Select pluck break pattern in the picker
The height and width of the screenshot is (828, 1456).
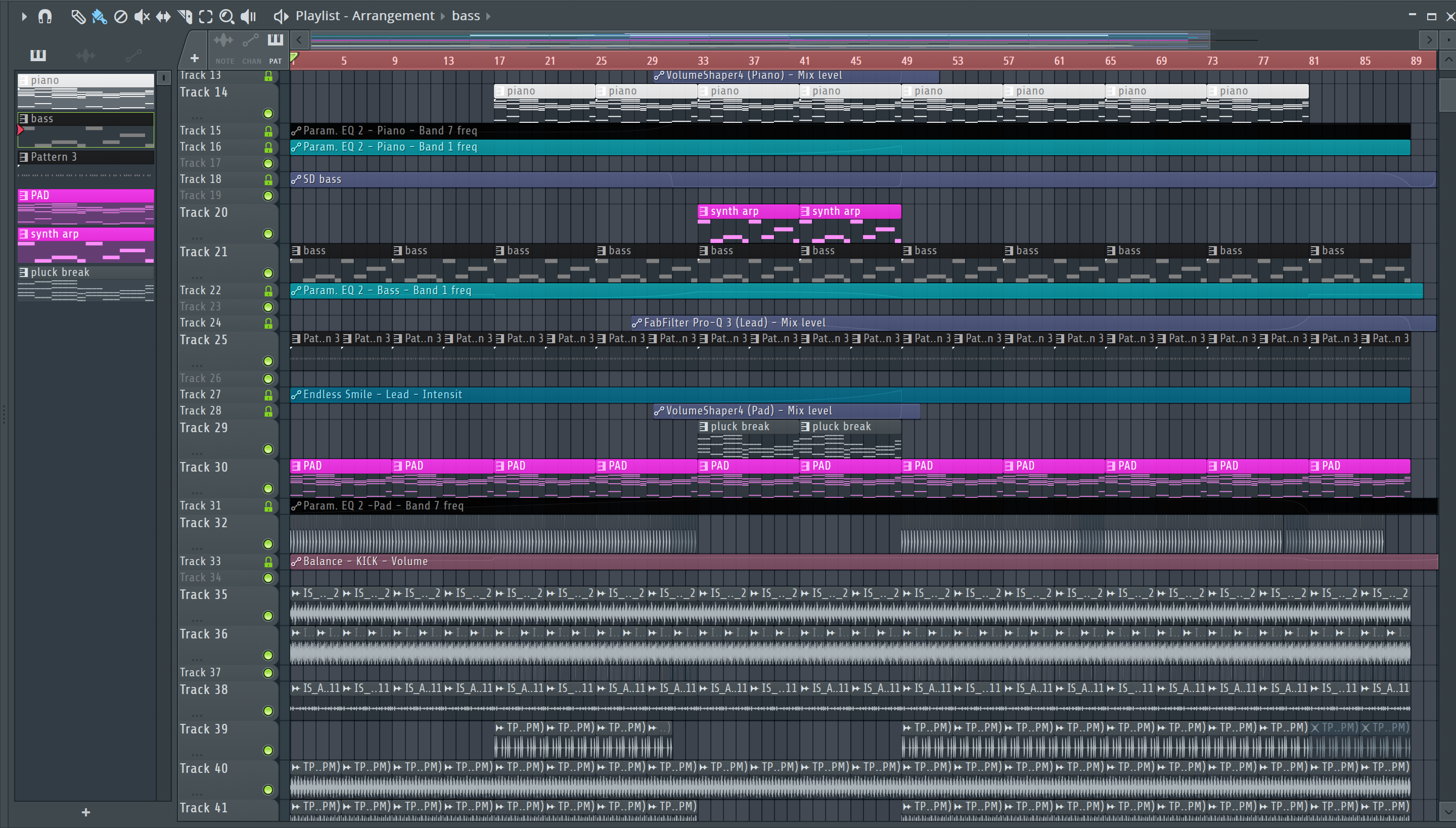86,283
